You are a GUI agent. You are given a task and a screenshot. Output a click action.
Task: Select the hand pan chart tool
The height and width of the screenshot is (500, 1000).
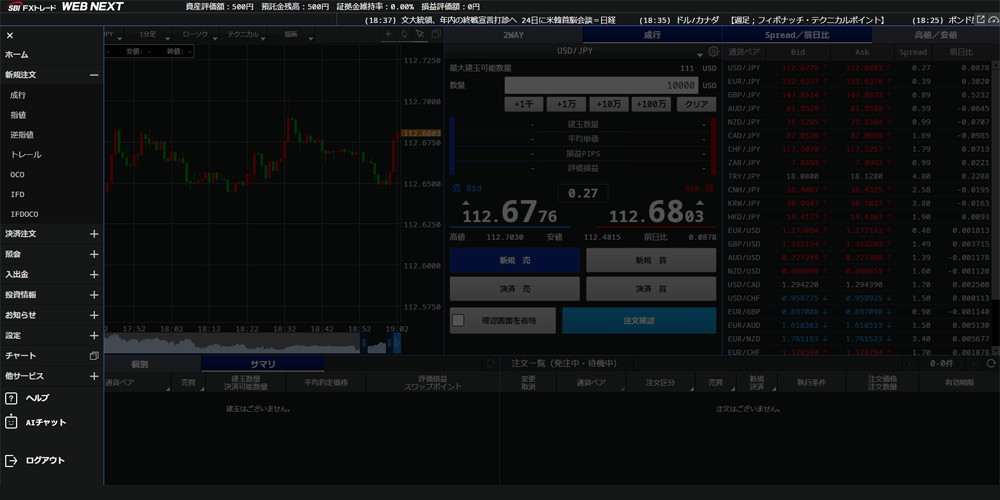pos(404,34)
